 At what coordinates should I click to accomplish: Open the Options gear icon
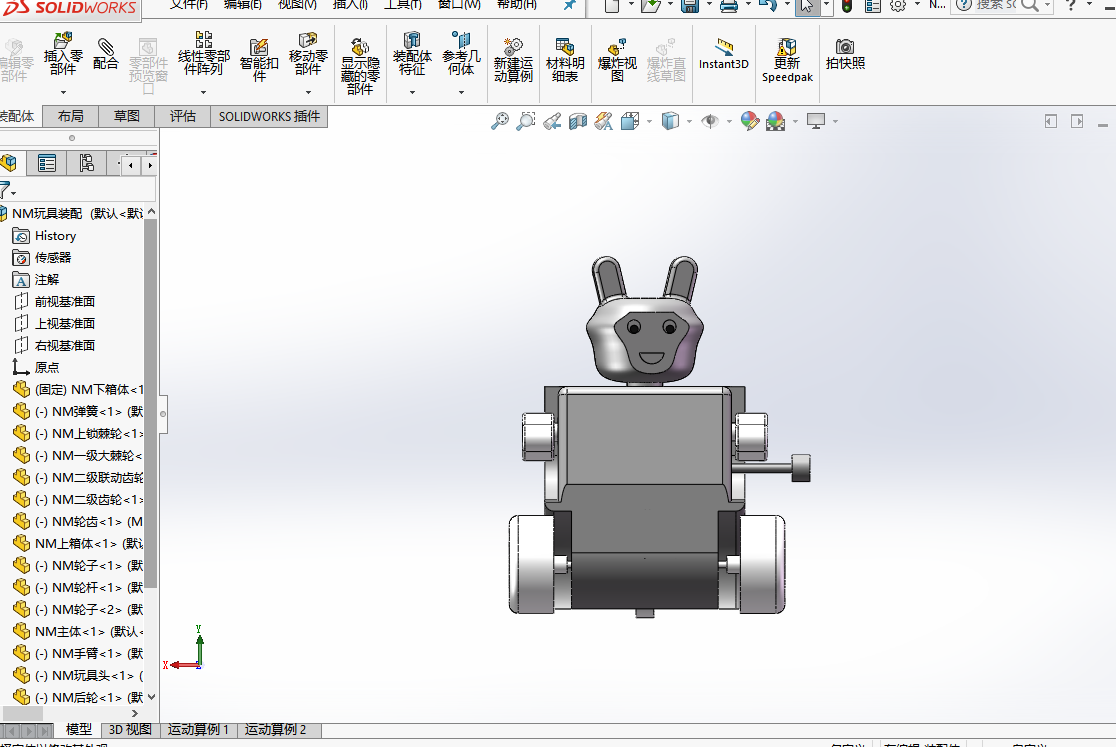[x=898, y=6]
